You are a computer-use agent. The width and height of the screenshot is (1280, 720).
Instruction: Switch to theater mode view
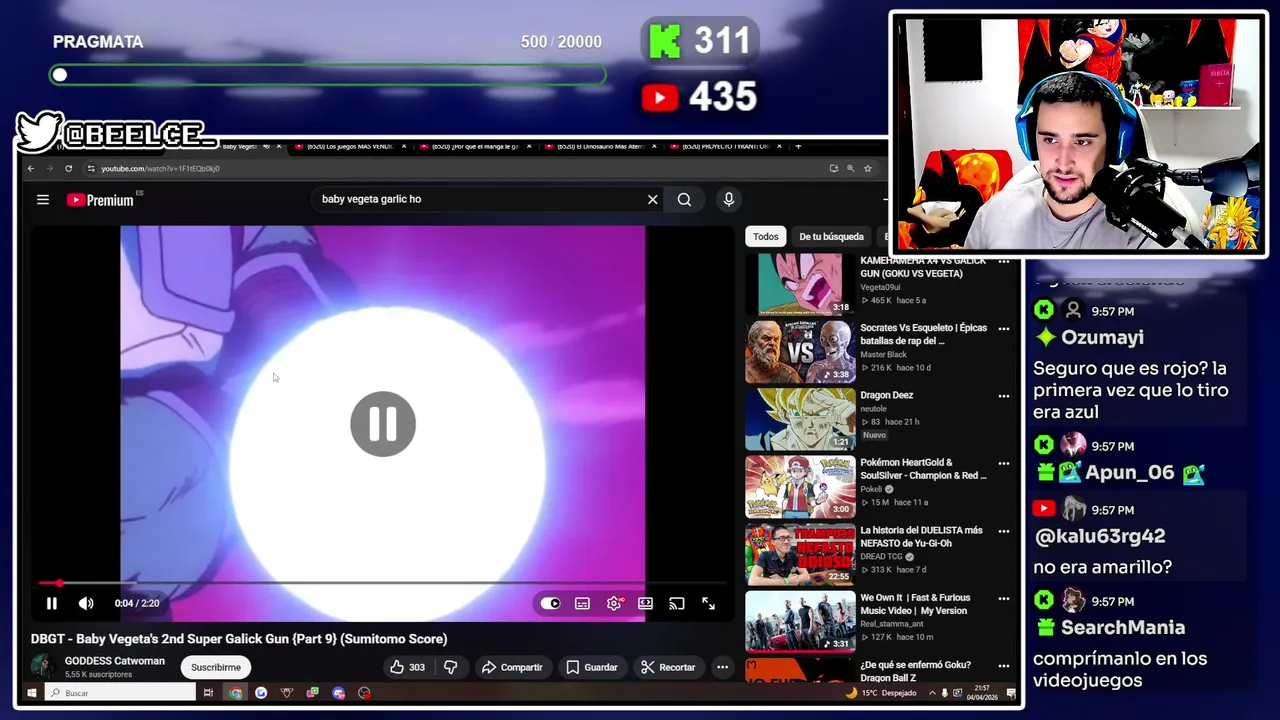[x=645, y=603]
